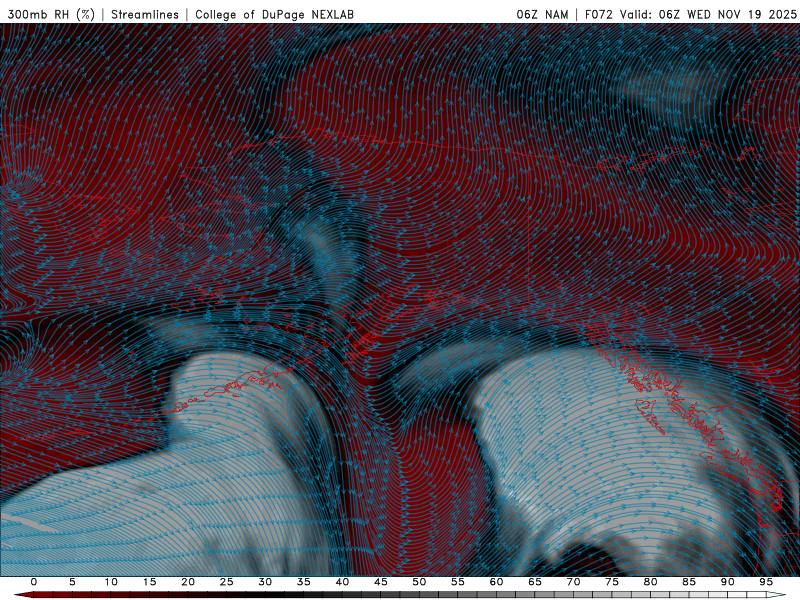Click the 'F072' forecast hour text

pos(599,14)
